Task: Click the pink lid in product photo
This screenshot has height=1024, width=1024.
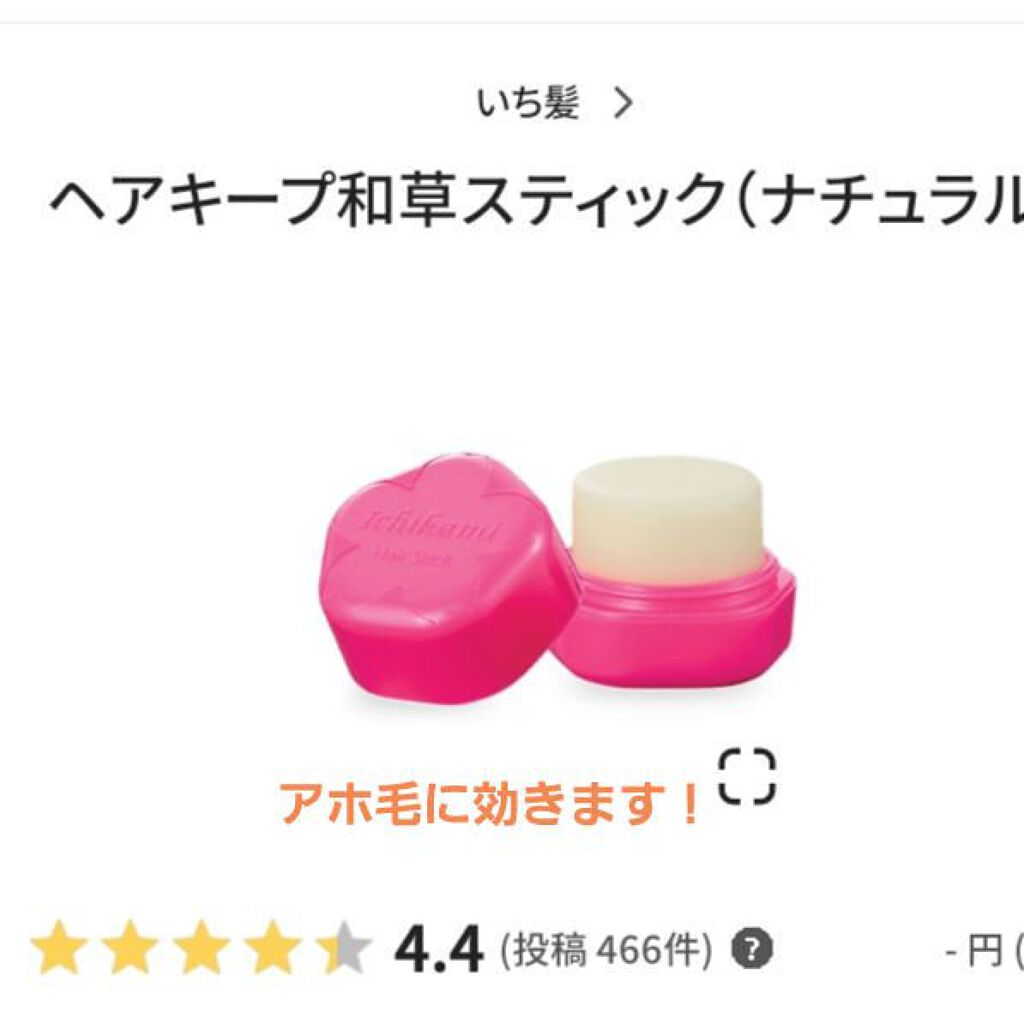Action: 442,577
